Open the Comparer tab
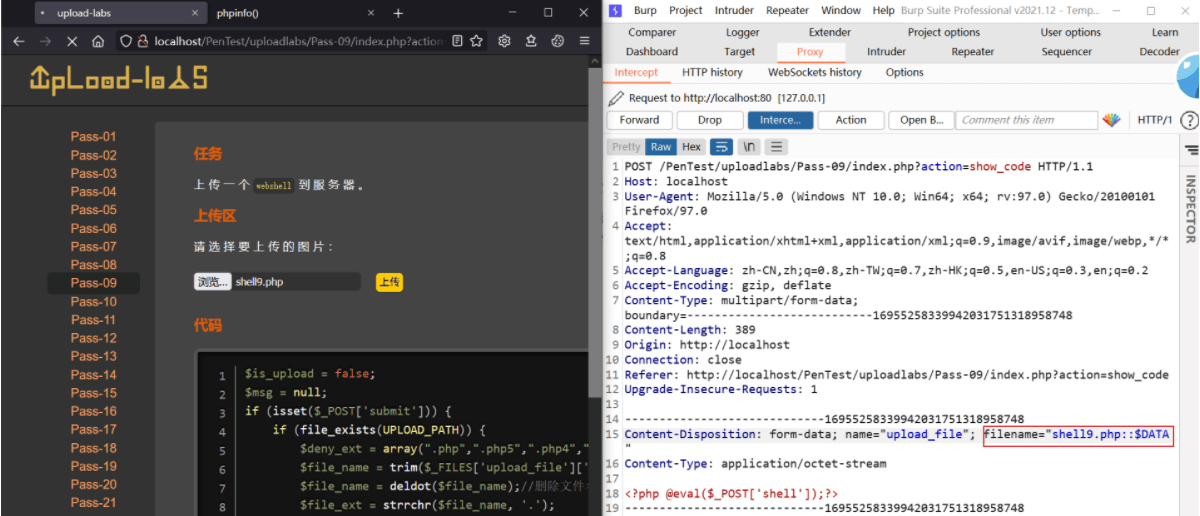The height and width of the screenshot is (516, 1200). tap(652, 32)
